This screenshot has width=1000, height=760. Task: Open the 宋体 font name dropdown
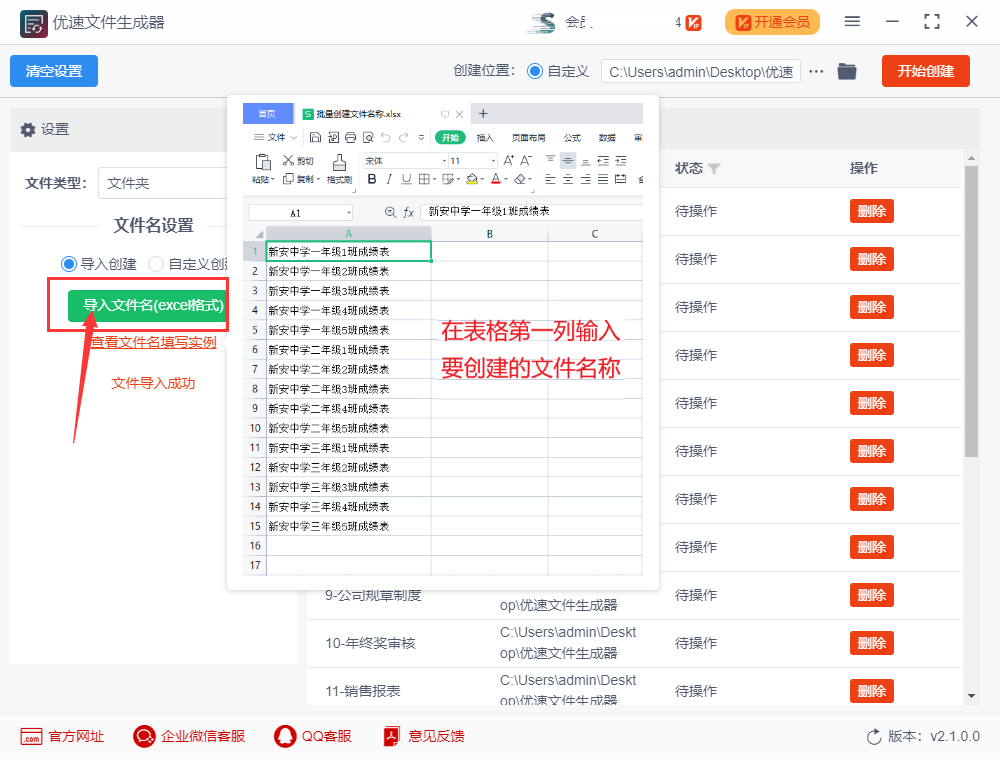tap(445, 161)
